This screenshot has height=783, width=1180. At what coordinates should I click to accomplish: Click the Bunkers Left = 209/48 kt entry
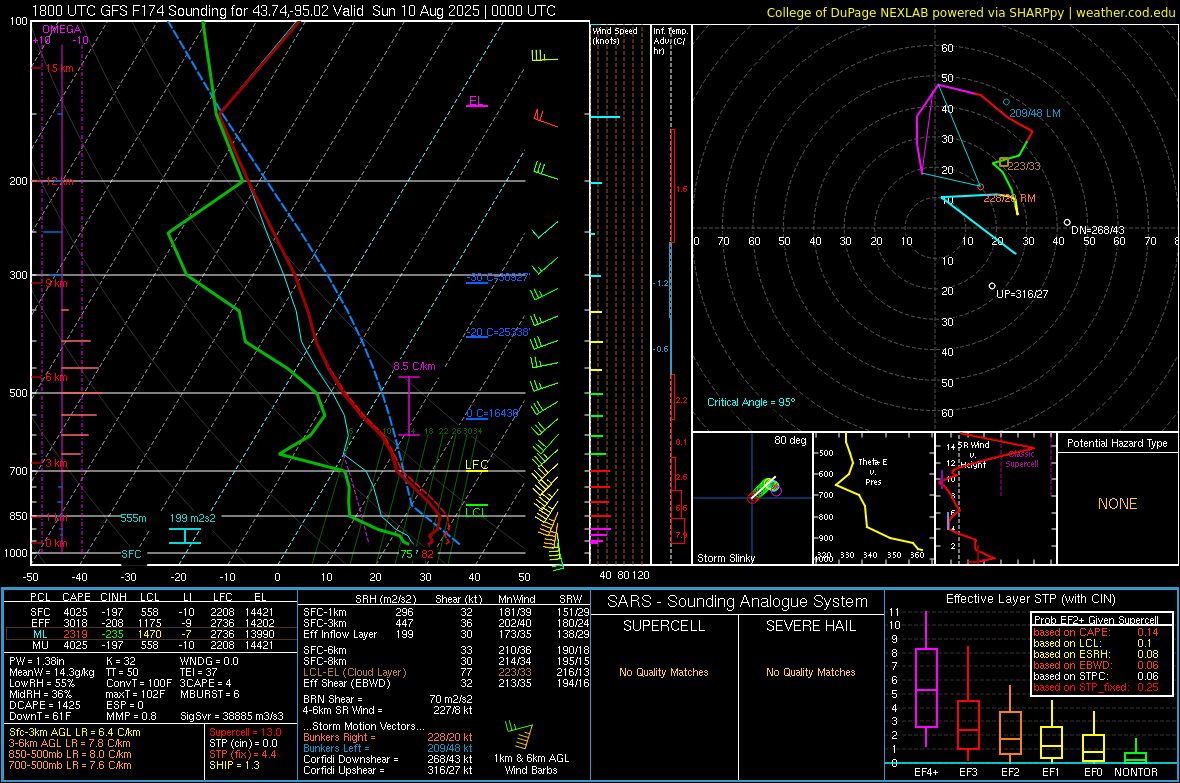click(388, 748)
